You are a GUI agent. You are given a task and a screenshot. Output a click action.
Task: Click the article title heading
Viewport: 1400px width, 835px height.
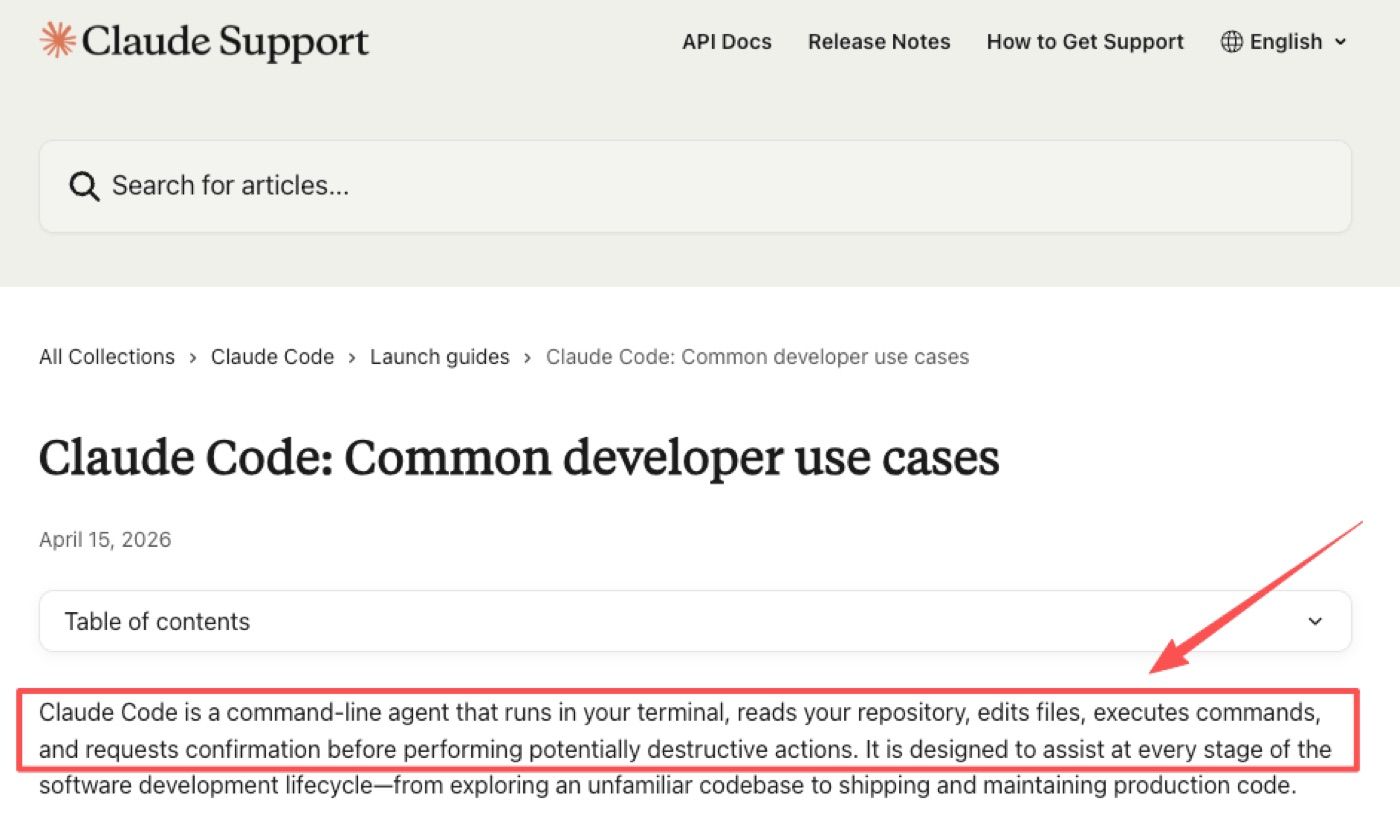[x=519, y=458]
